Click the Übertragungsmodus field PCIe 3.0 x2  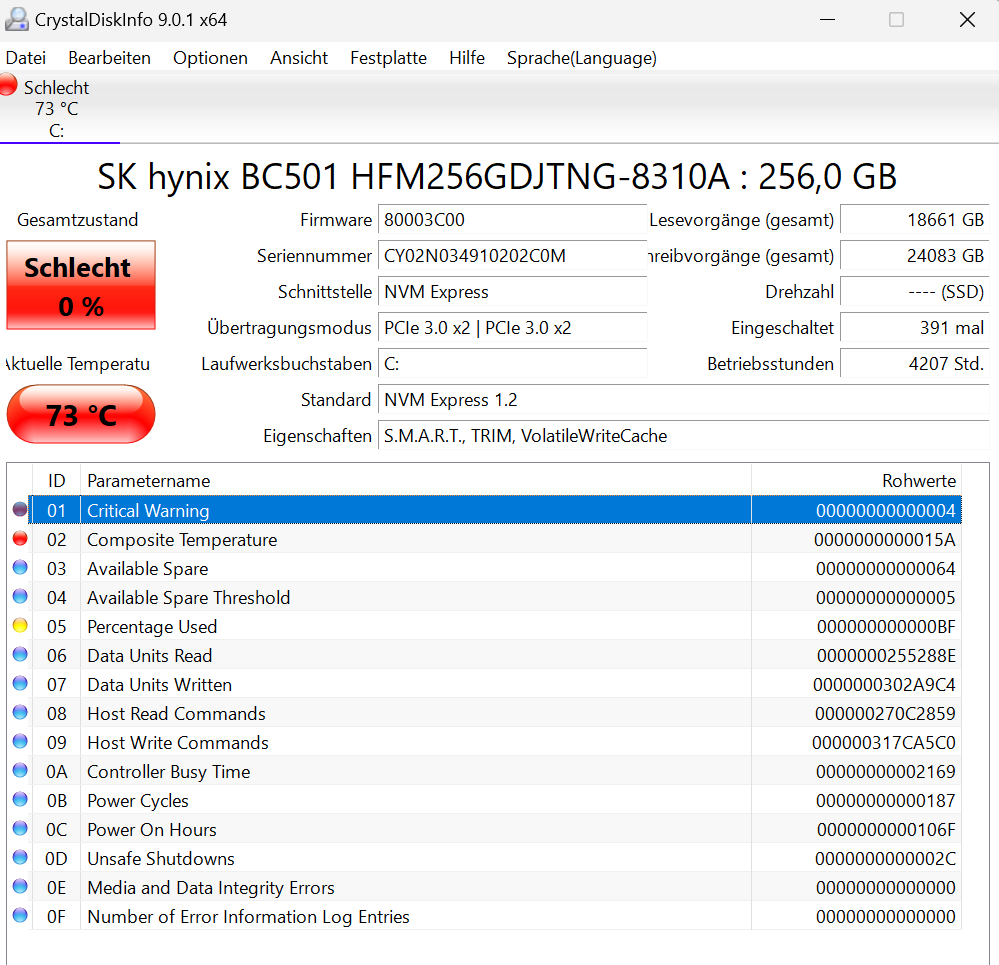pos(512,328)
